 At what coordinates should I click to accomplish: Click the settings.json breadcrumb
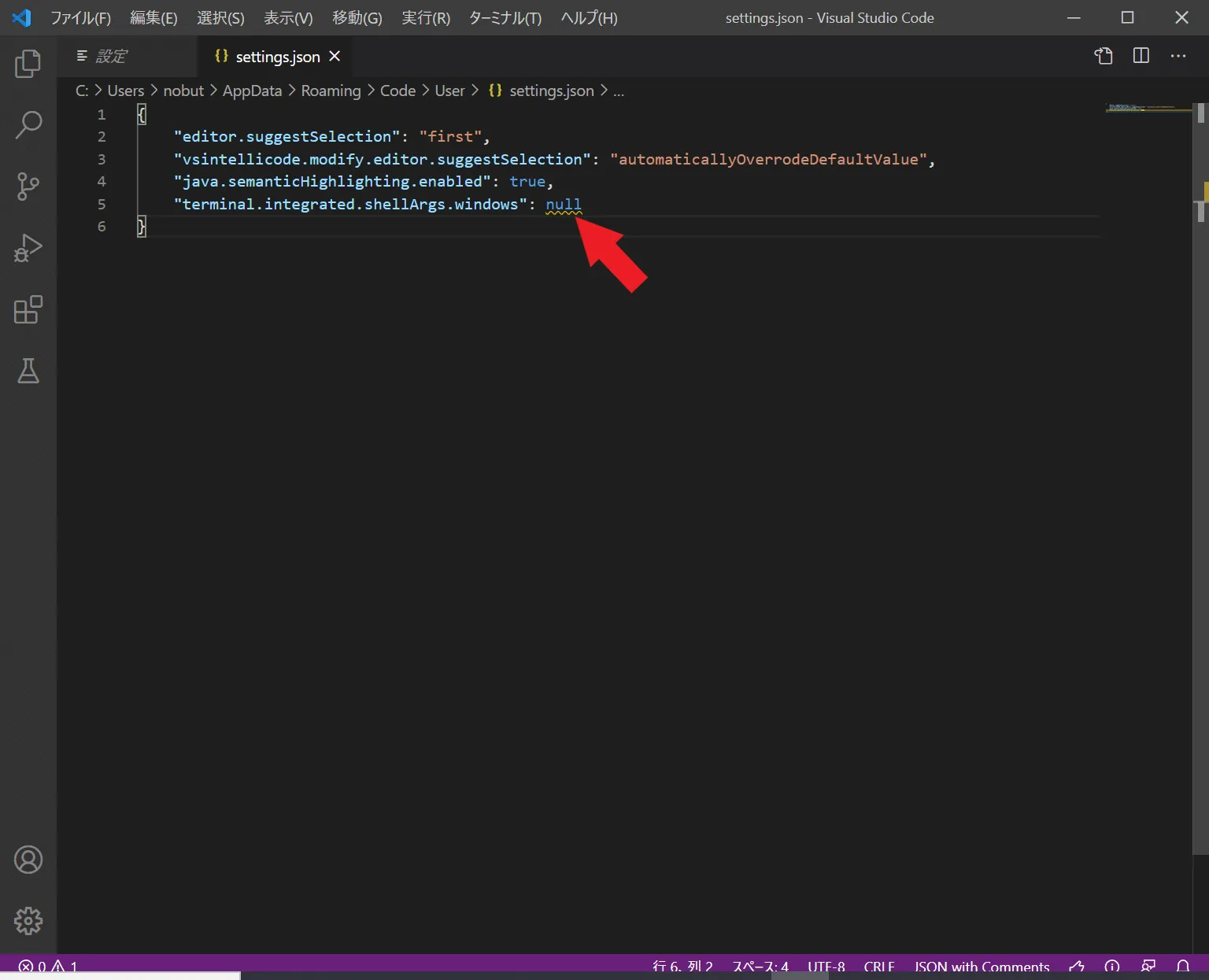coord(542,91)
